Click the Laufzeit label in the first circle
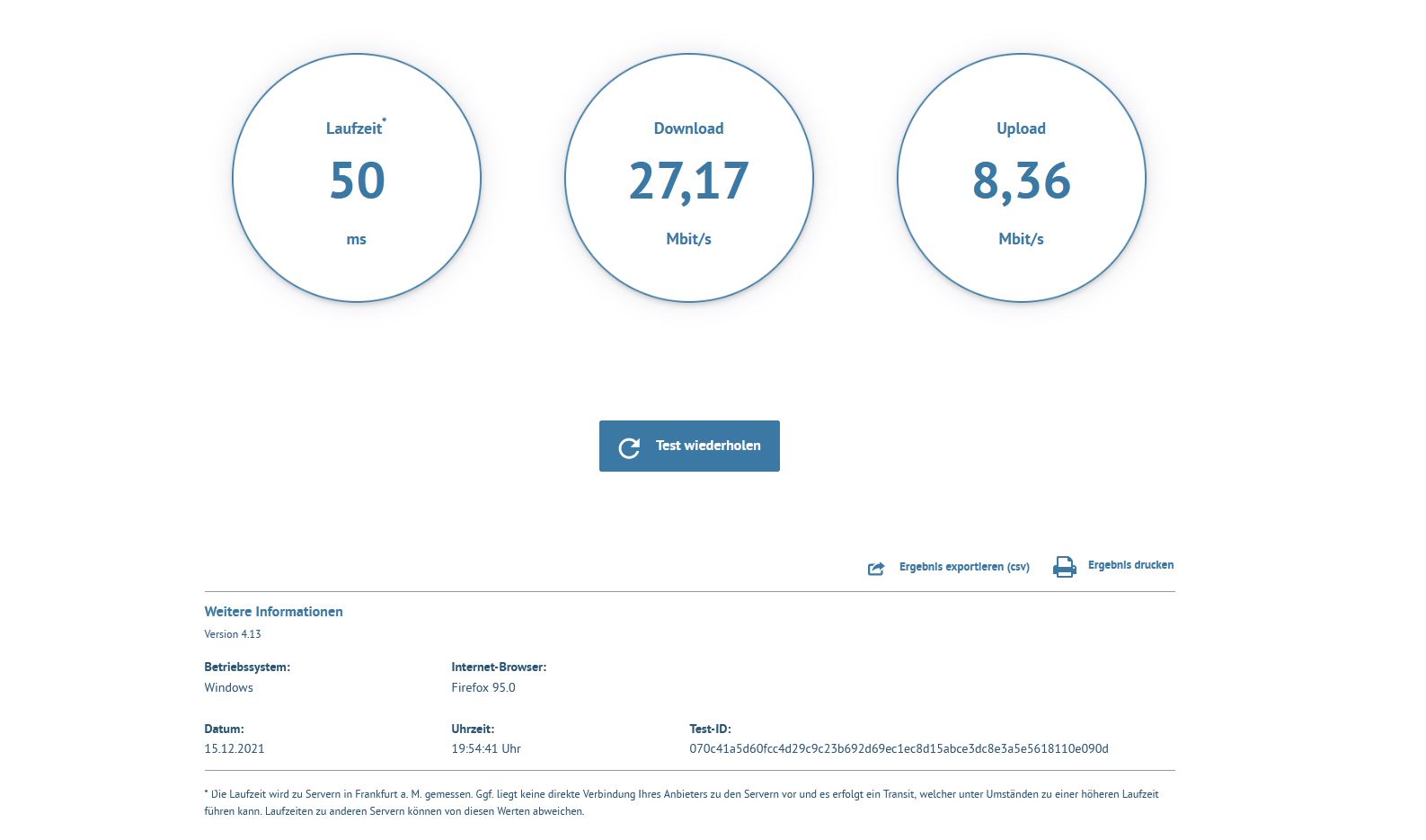The image size is (1426, 840). coord(354,128)
